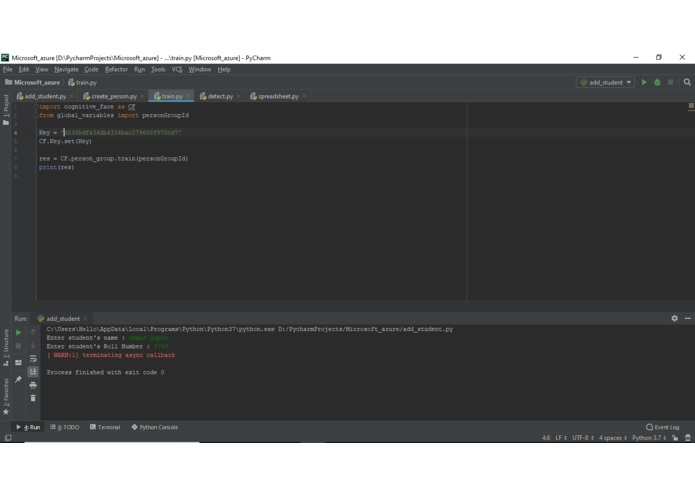Open the 6: TODO tool window
This screenshot has height=494, width=695.
[65, 427]
